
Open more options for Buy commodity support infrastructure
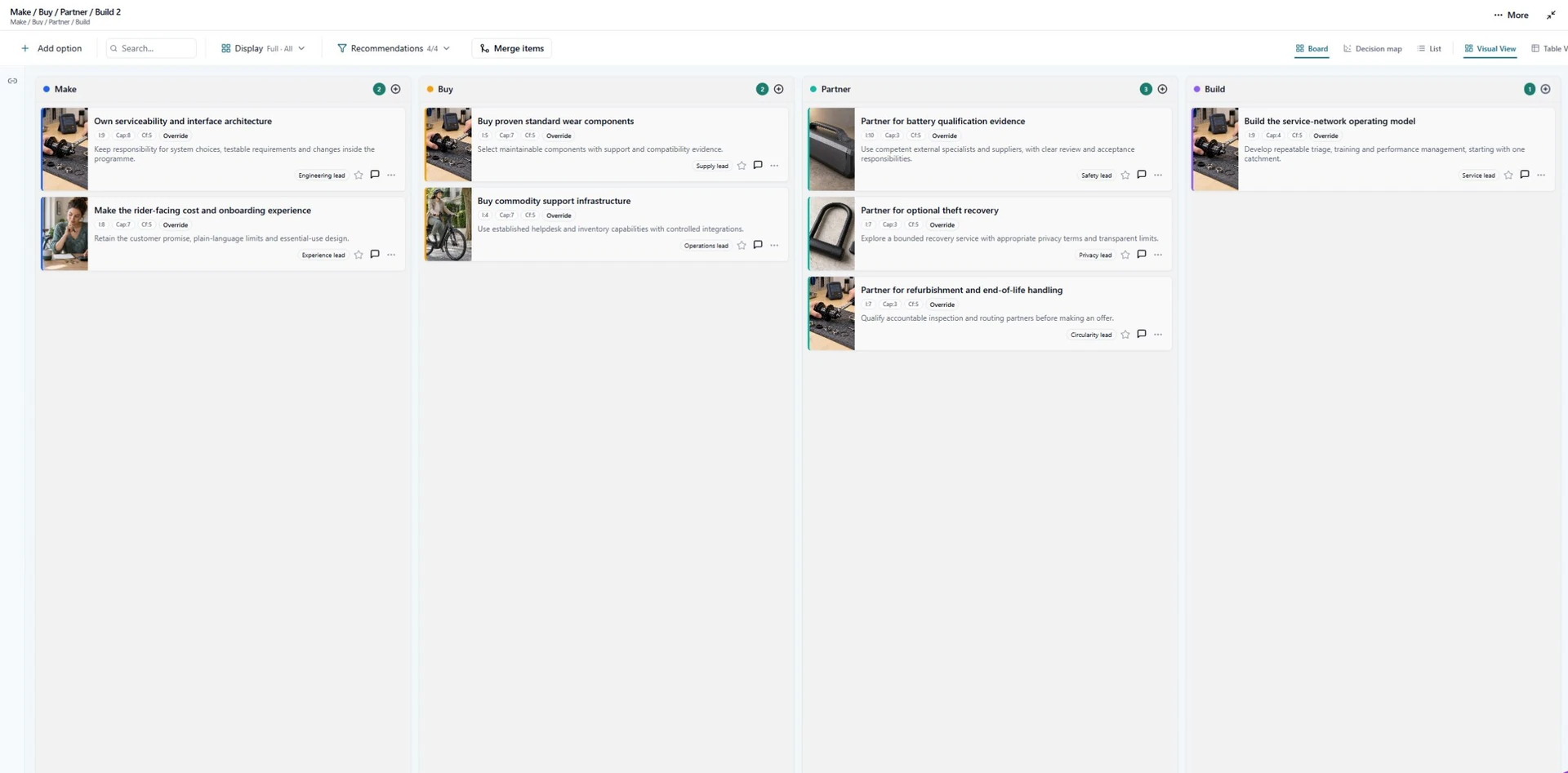[x=774, y=245]
